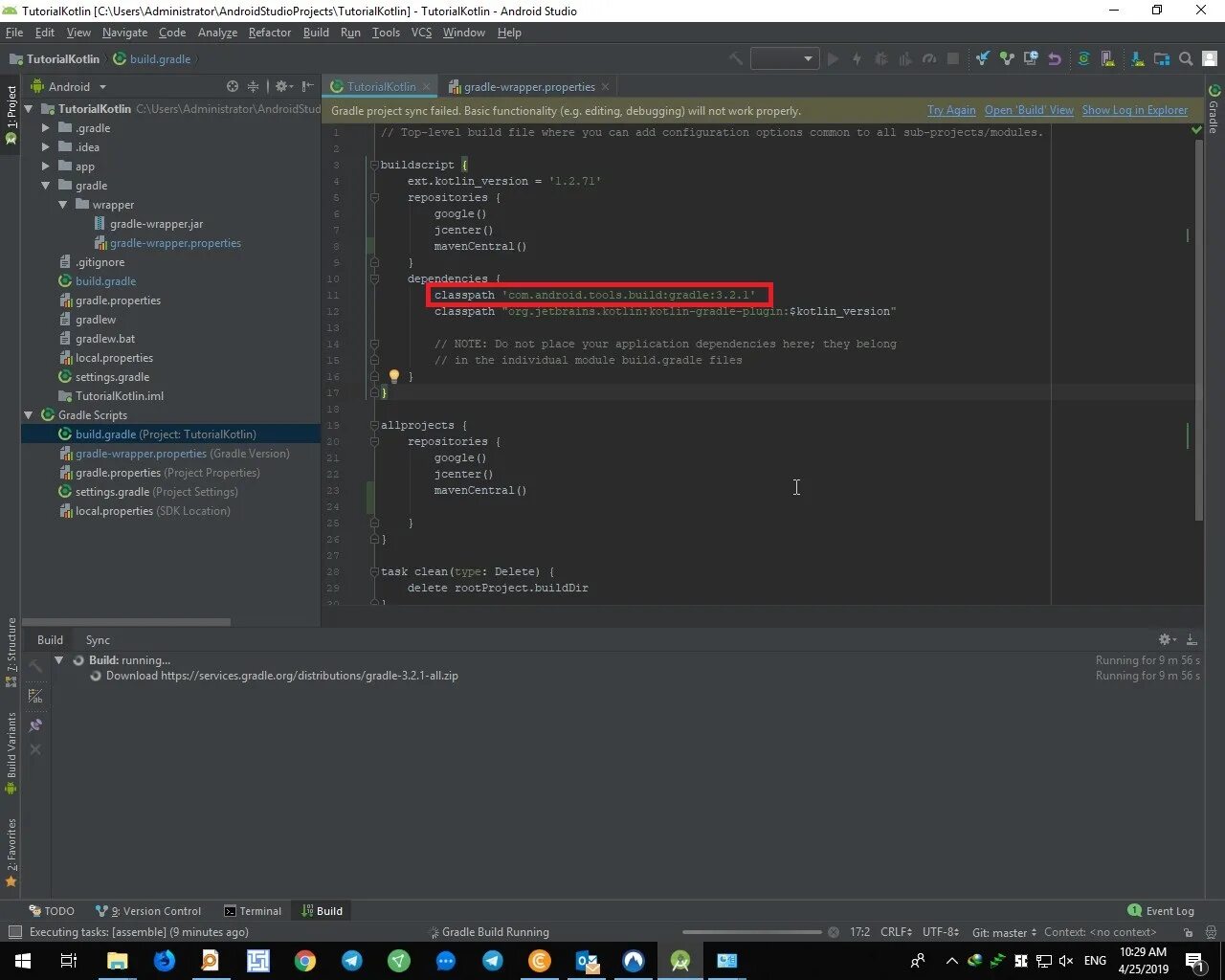Screen dimensions: 1225x980
Task: Open the AVD Manager toolbar icon
Action: [1108, 58]
